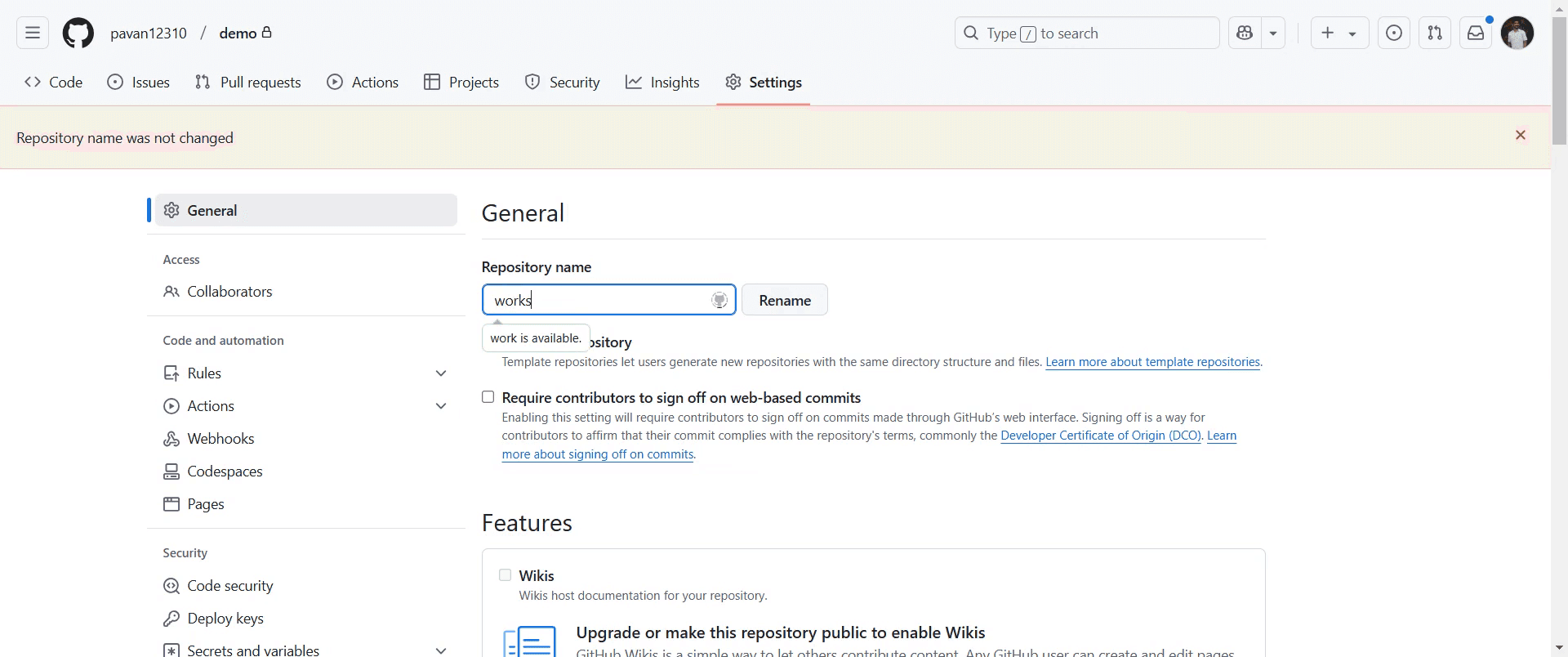This screenshot has height=657, width=1568.
Task: Switch to the Code tab
Action: pos(54,83)
